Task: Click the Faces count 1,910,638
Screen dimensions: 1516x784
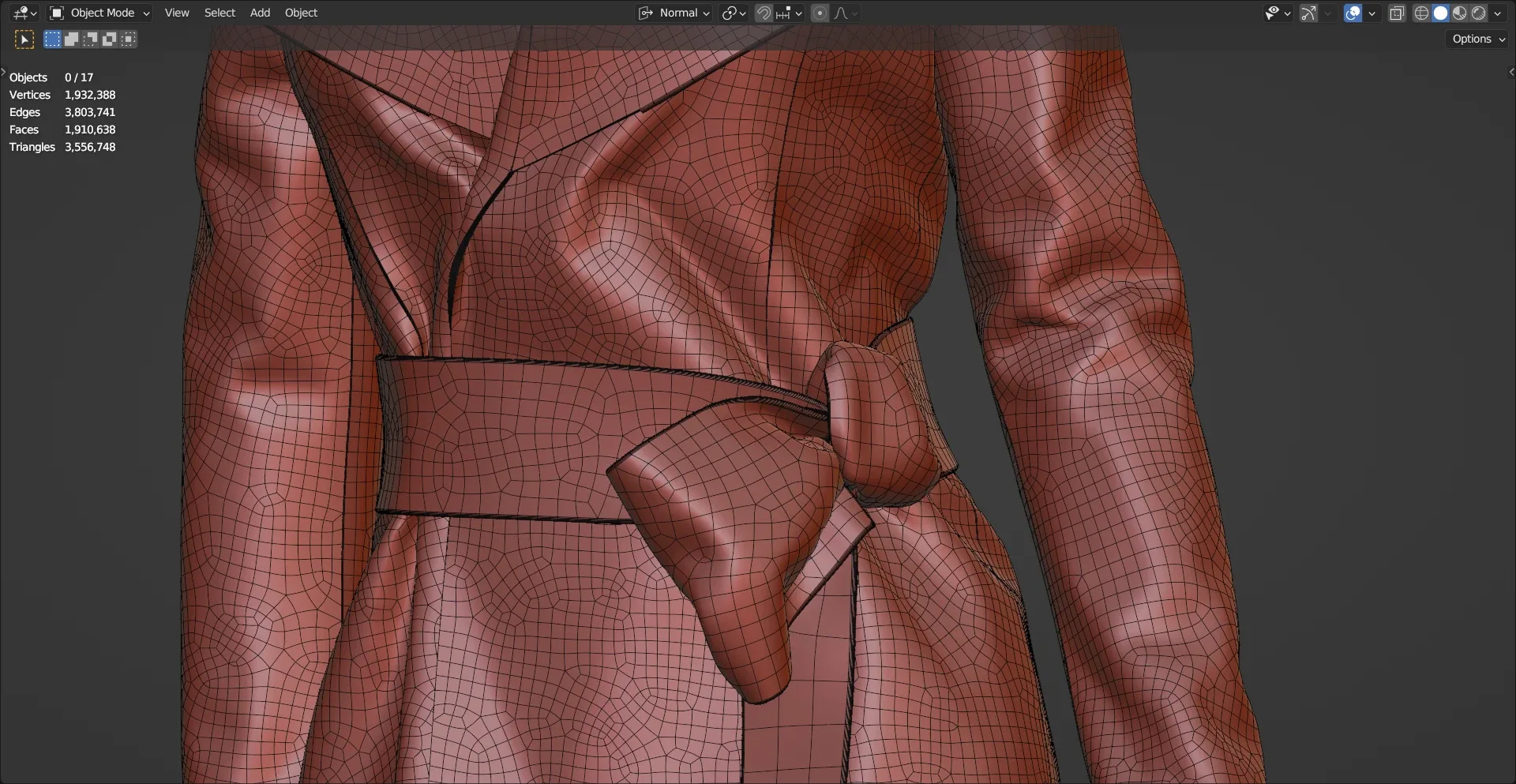Action: pos(90,129)
